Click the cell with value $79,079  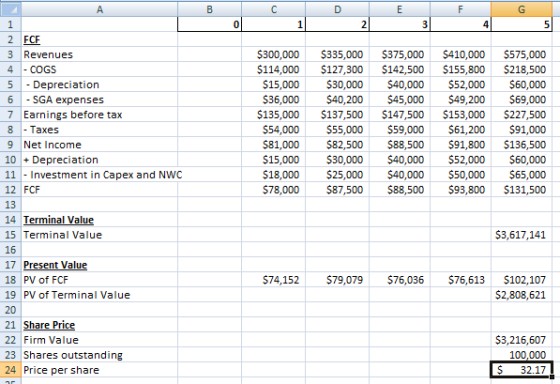338,280
